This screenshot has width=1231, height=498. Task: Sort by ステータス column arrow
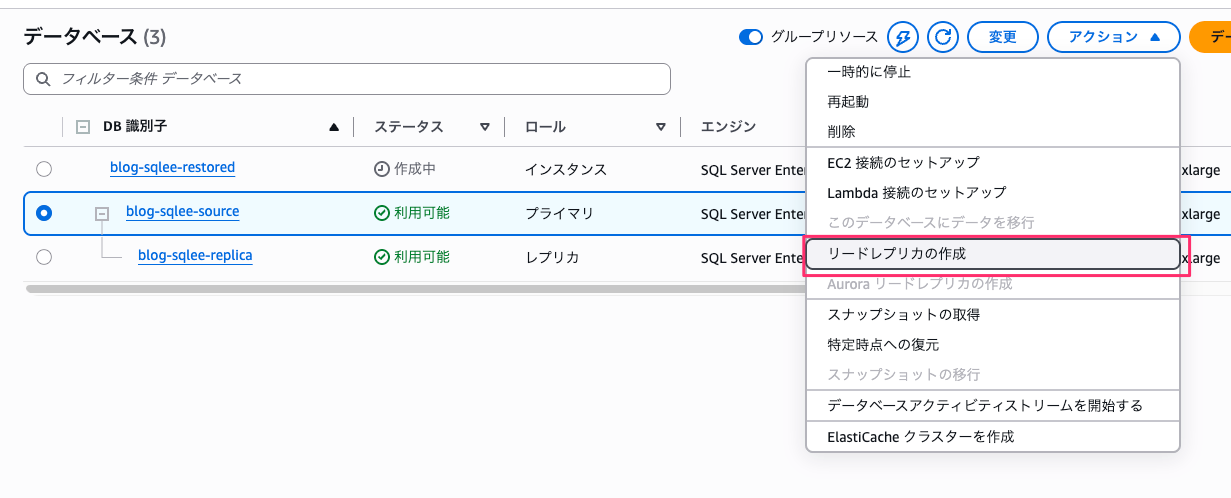pyautogui.click(x=485, y=127)
